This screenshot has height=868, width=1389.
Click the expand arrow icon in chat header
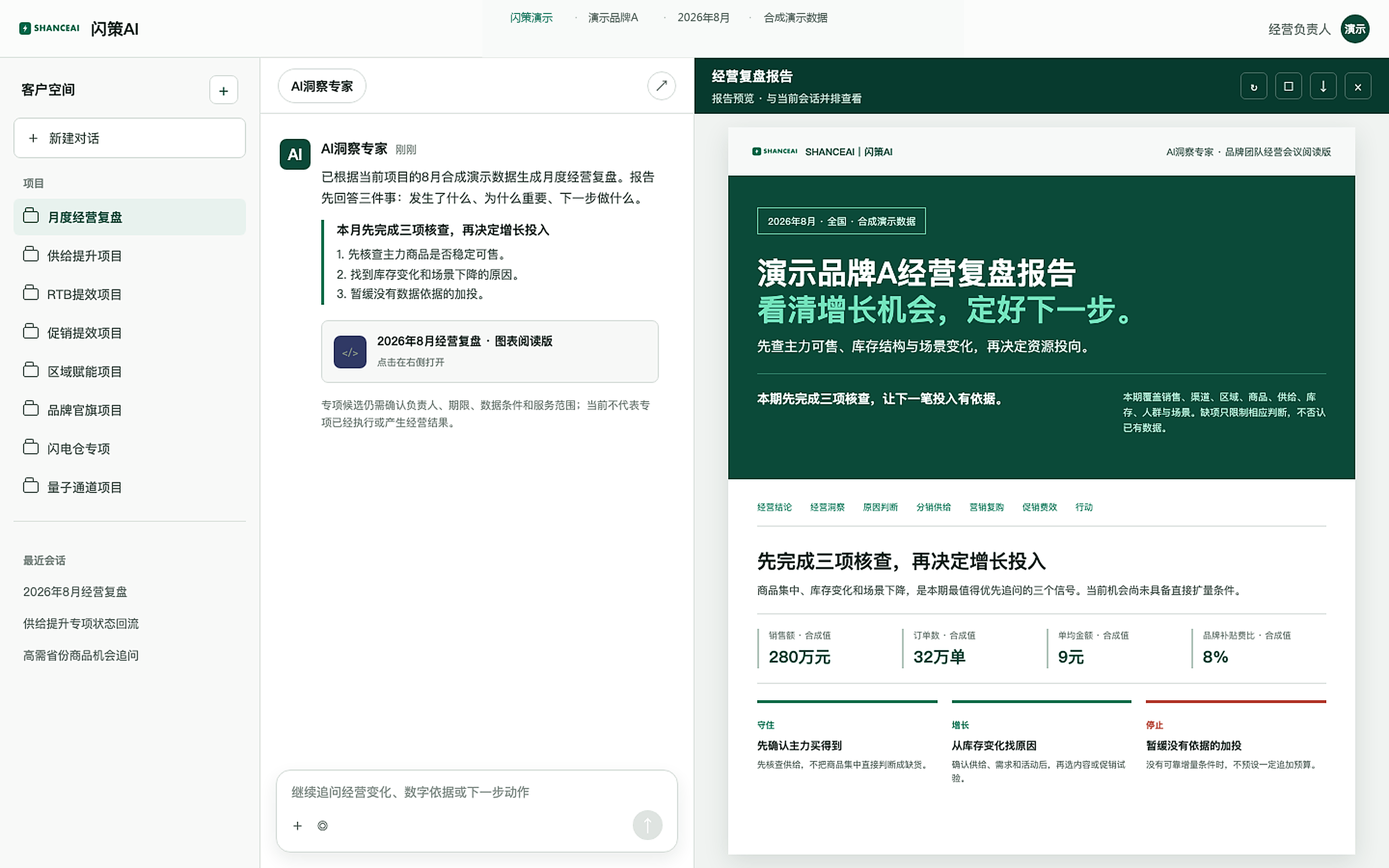click(661, 86)
